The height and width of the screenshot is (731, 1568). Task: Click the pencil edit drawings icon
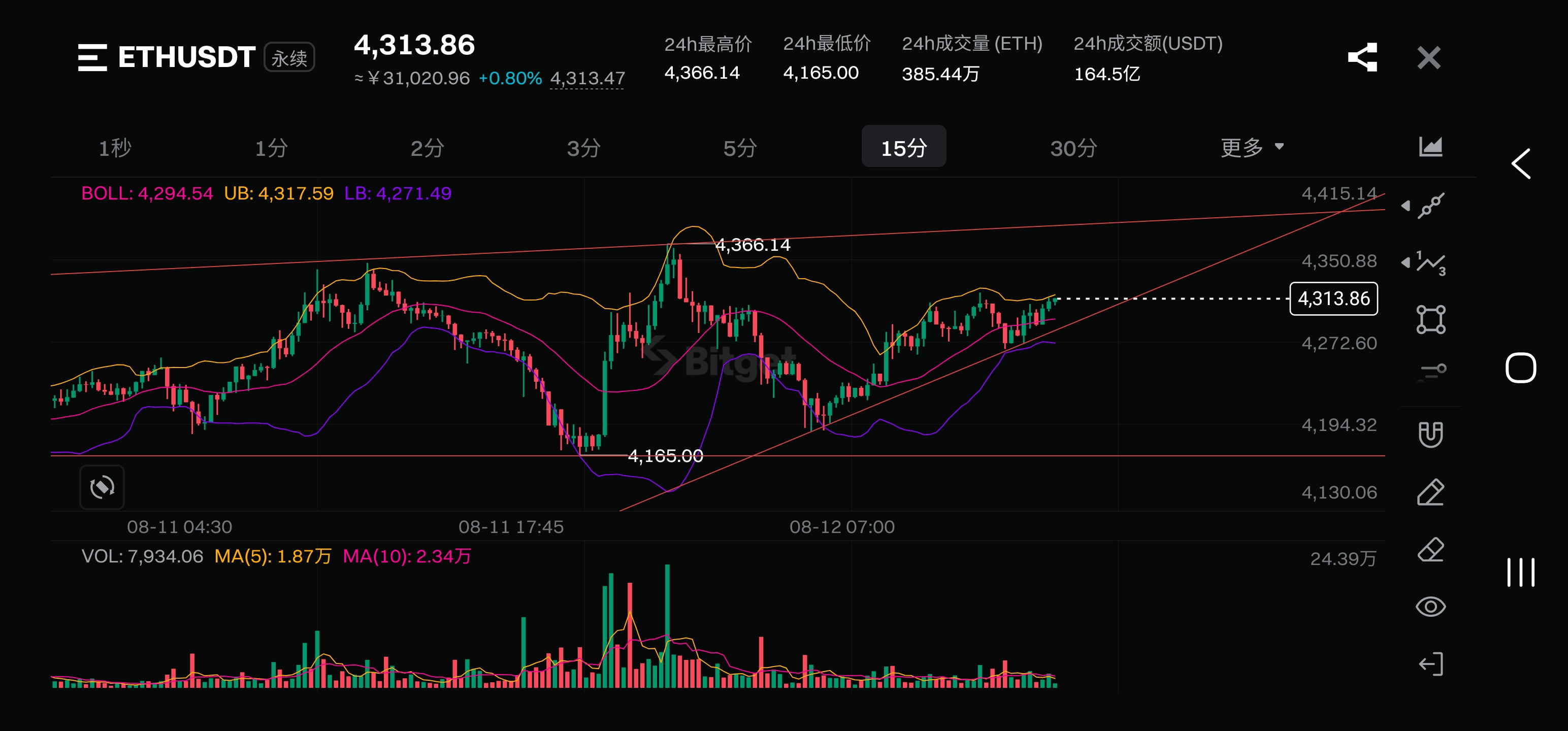pyautogui.click(x=1430, y=492)
